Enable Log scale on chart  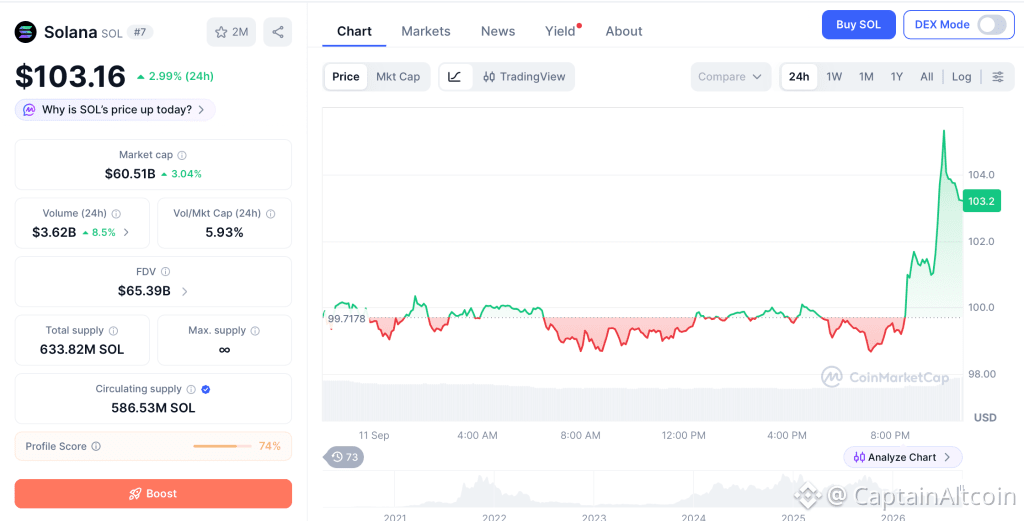[961, 76]
